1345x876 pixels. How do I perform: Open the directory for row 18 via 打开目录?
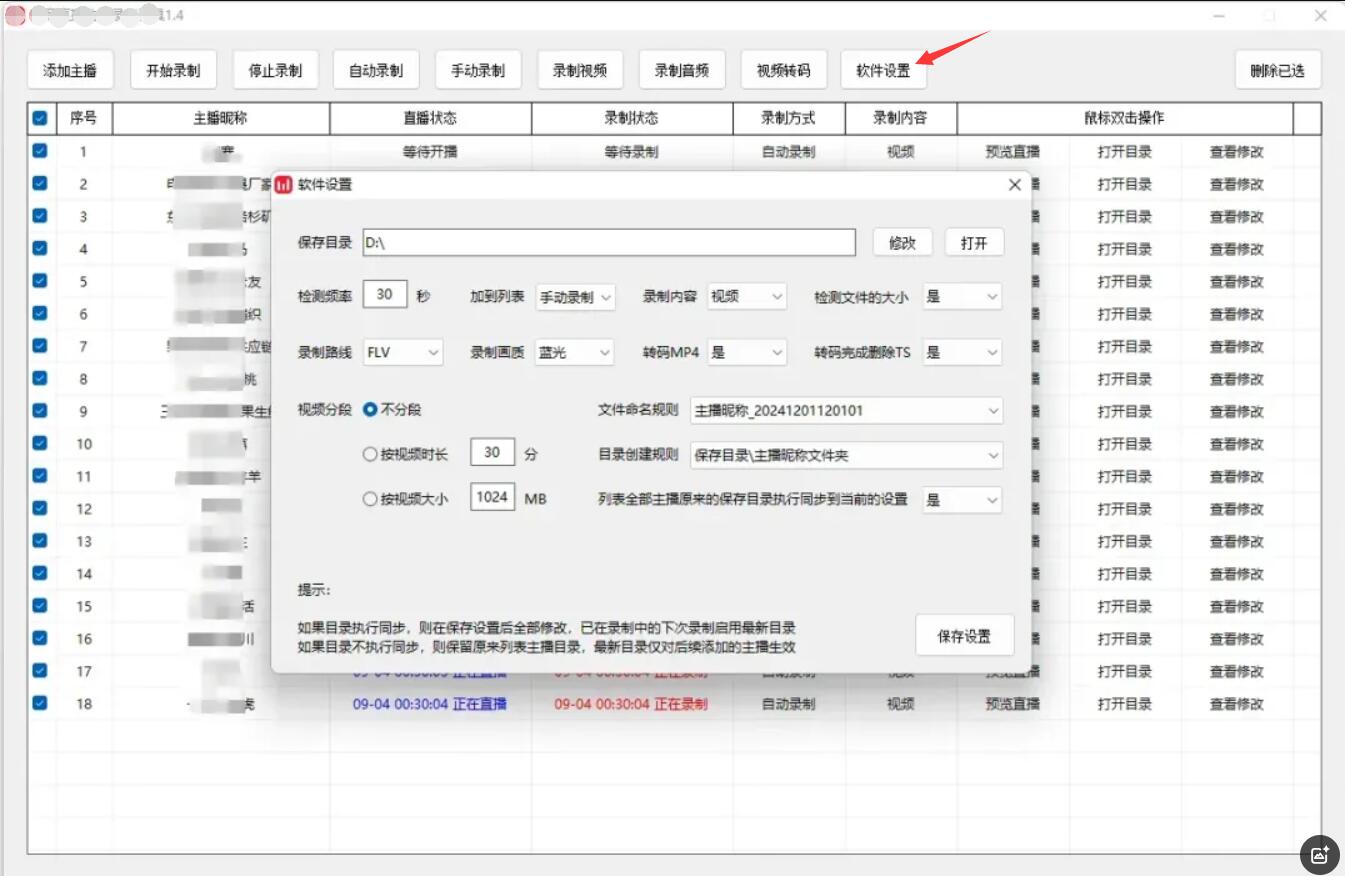click(x=1124, y=704)
